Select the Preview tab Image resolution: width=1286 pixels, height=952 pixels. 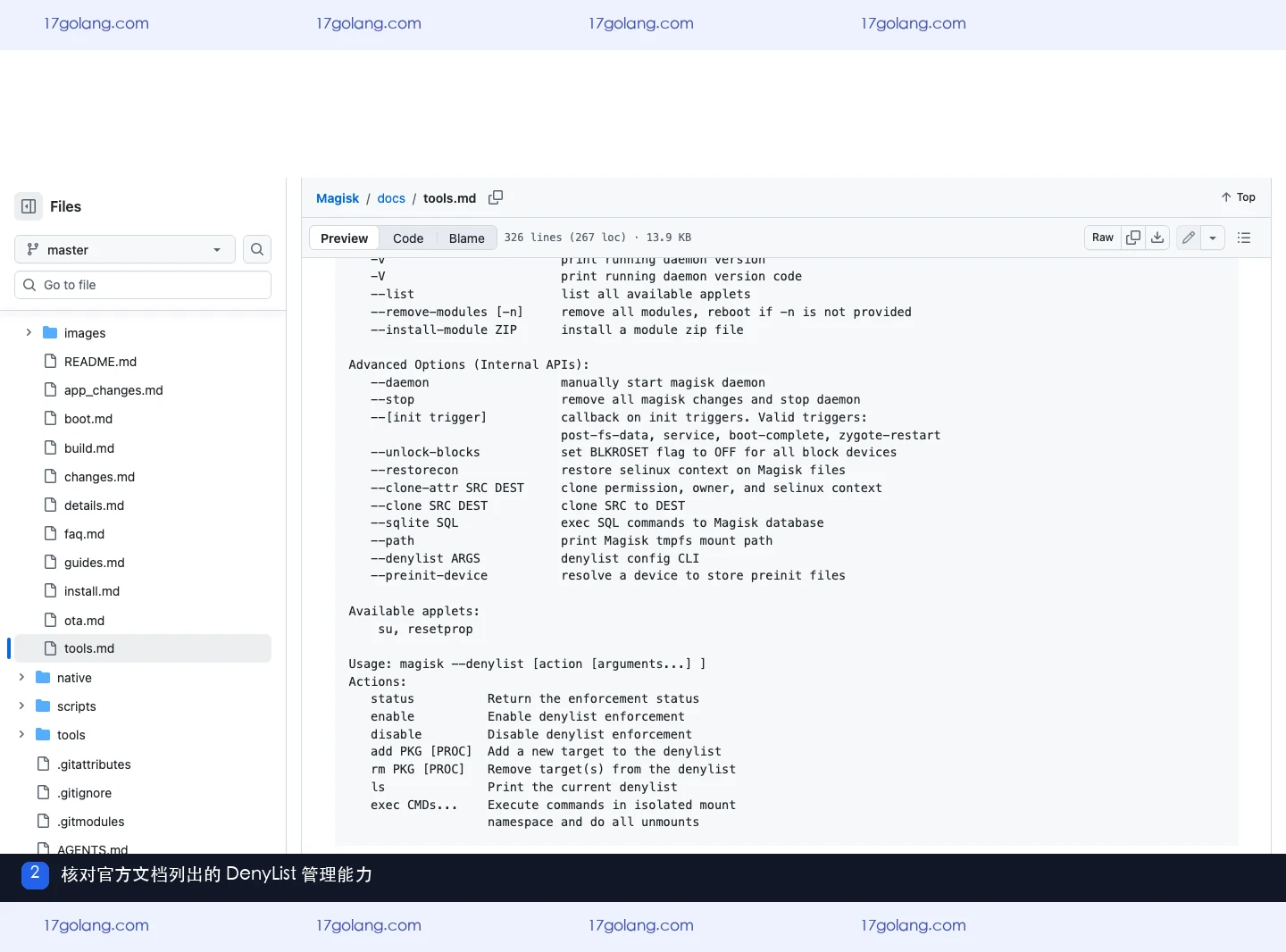[345, 238]
